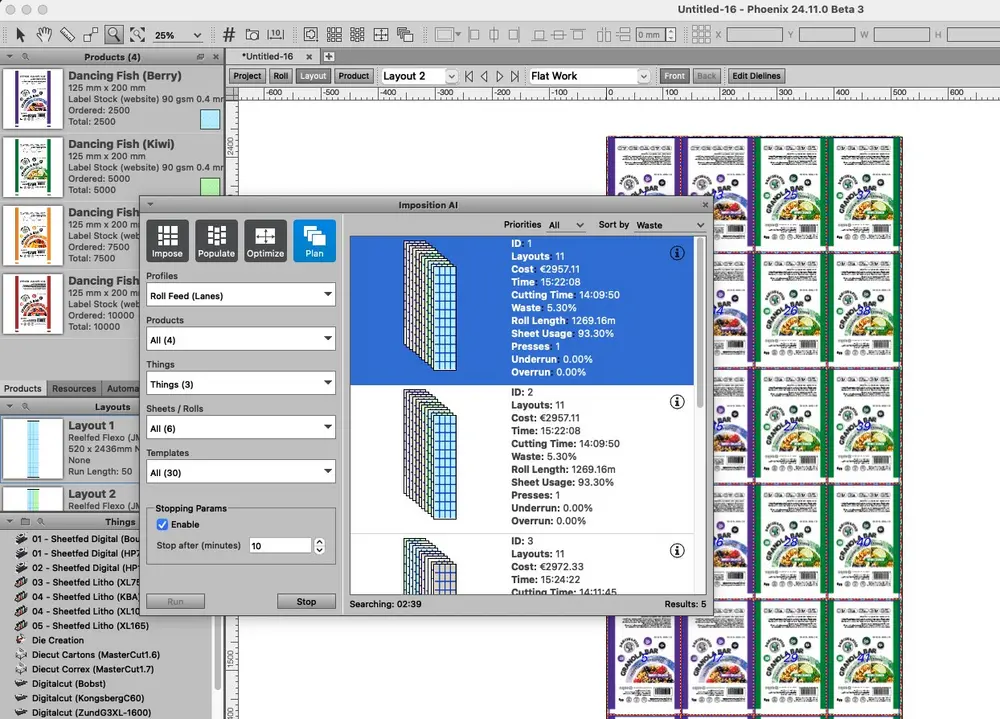The image size is (1000, 719).
Task: Show info for result ID 2
Action: [x=677, y=402]
